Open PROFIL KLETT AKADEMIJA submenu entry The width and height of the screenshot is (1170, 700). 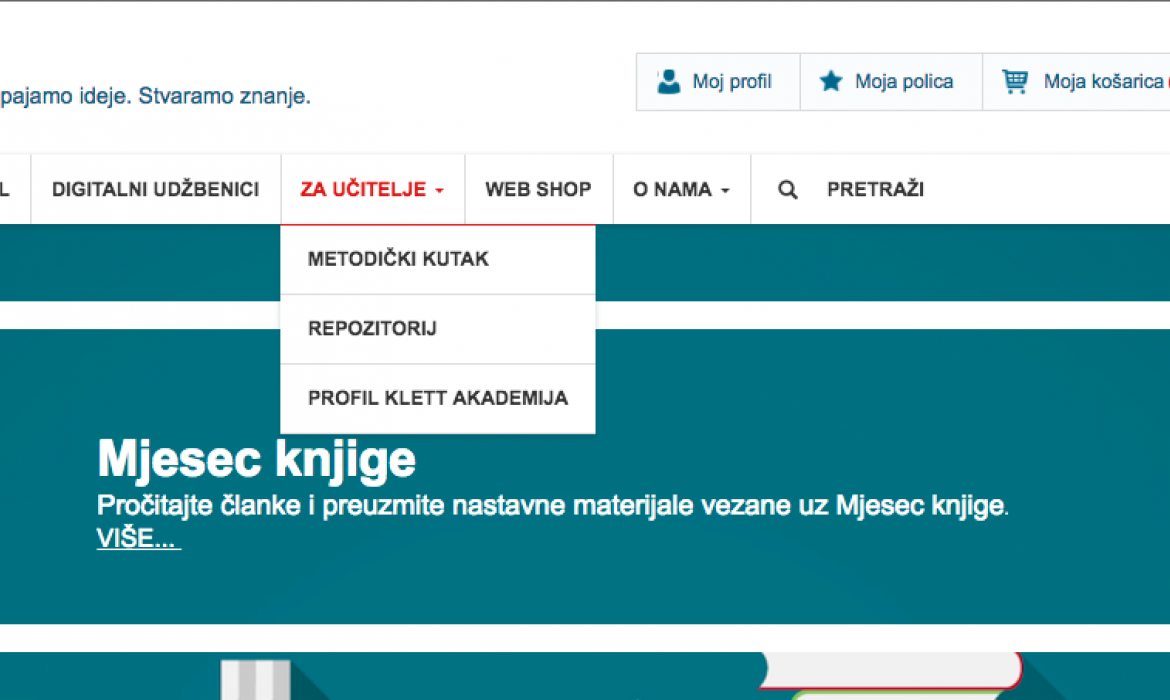point(438,398)
